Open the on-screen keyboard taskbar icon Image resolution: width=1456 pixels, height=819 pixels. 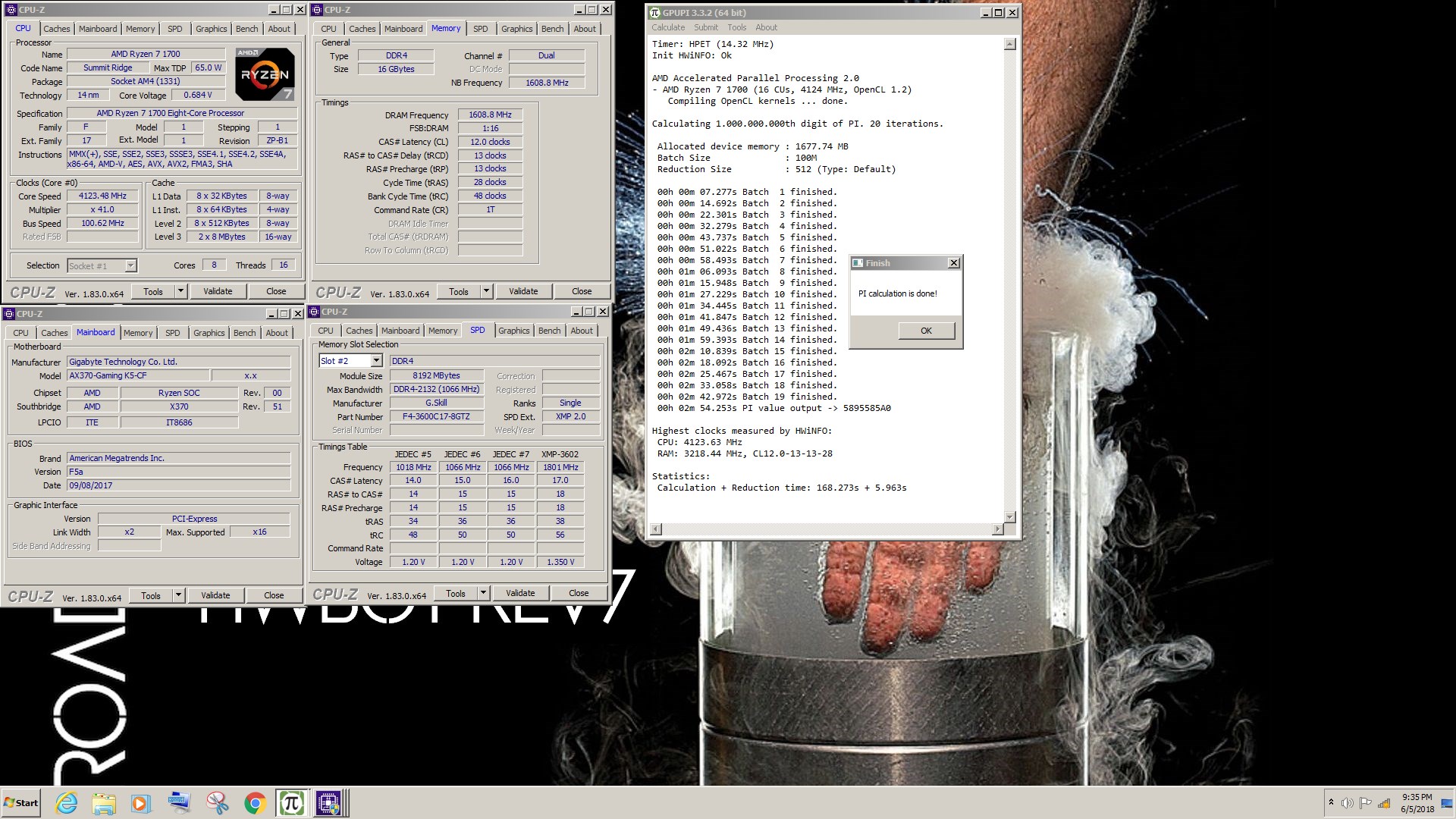click(179, 803)
